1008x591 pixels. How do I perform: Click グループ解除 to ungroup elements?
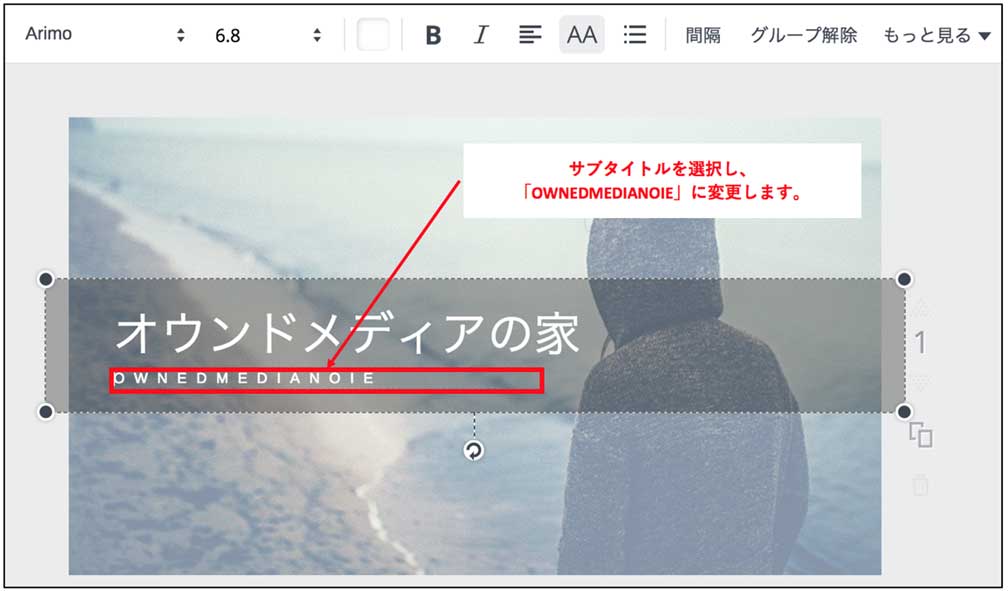pos(804,35)
